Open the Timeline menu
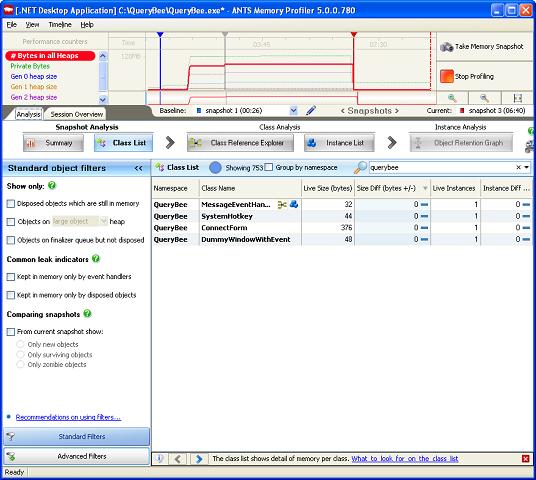Image resolution: width=536 pixels, height=480 pixels. 60,25
